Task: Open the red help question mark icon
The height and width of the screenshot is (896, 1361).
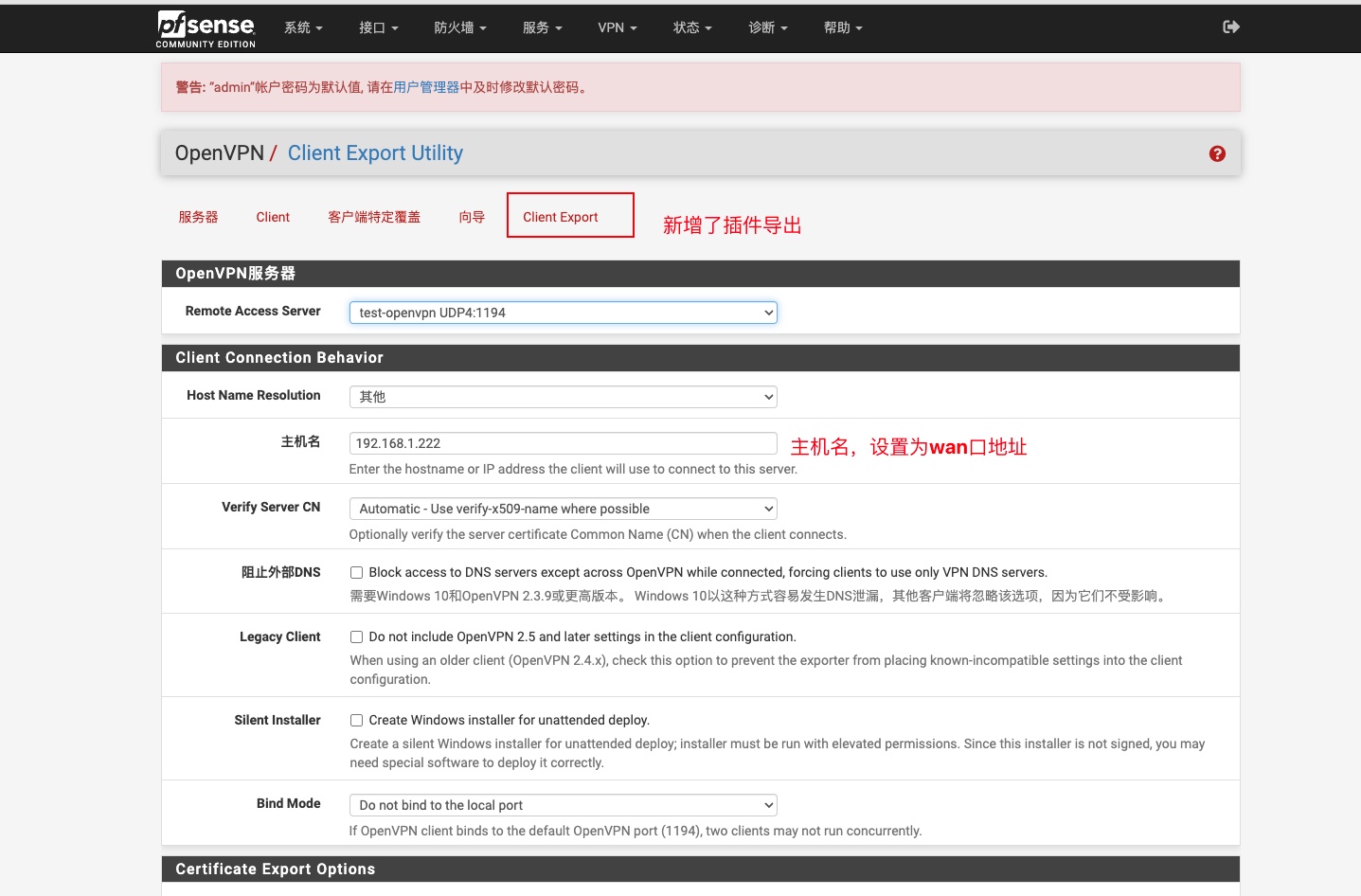Action: [1217, 153]
